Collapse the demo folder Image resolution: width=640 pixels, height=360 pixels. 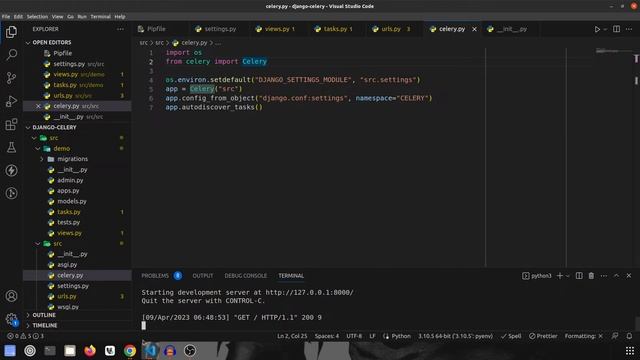coord(38,149)
